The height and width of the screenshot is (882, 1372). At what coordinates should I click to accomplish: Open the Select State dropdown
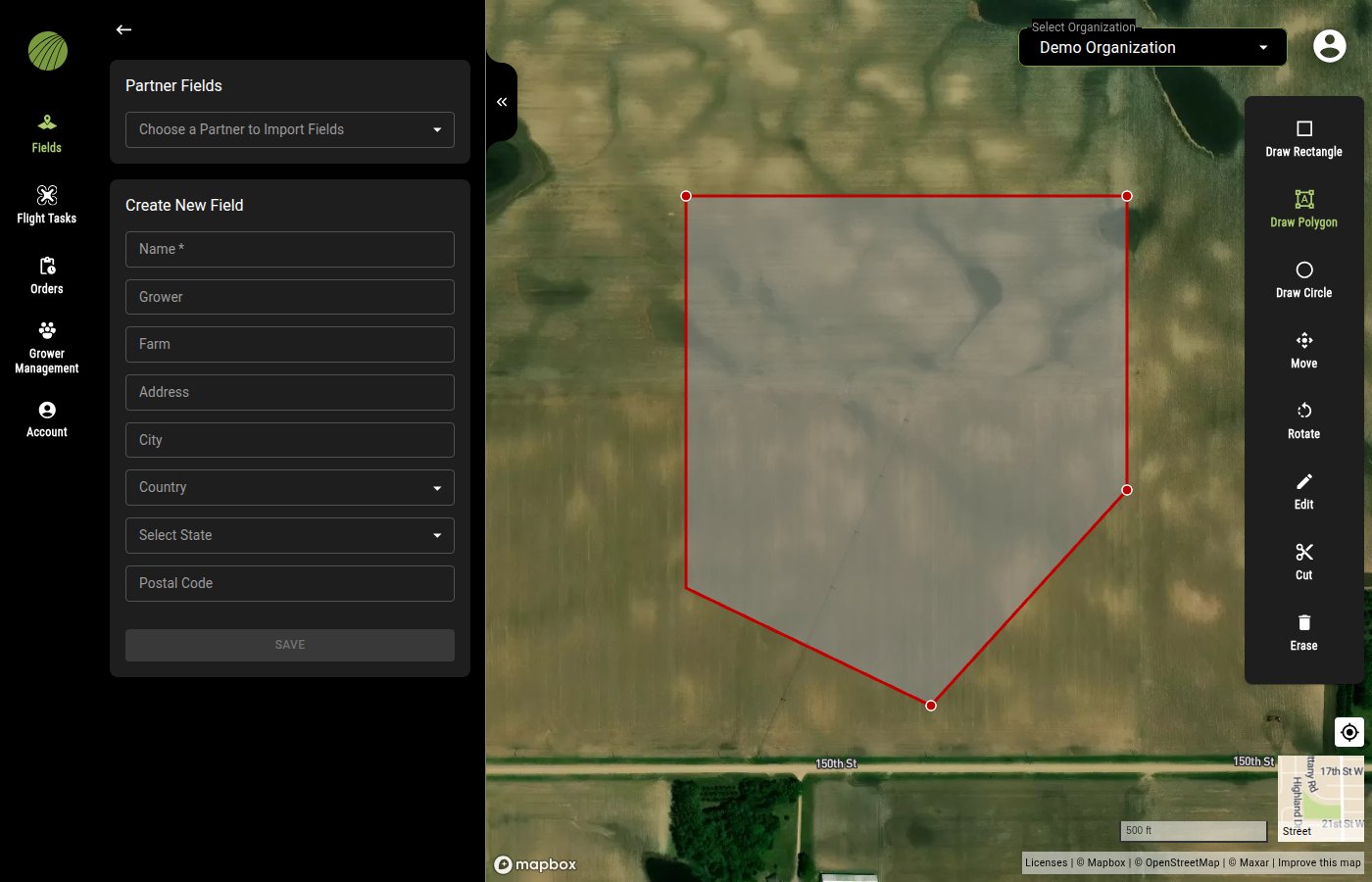pos(290,535)
